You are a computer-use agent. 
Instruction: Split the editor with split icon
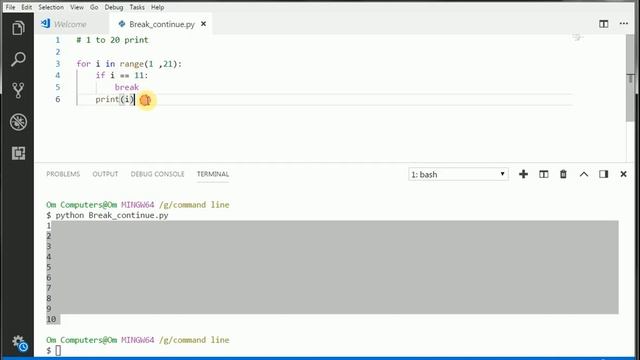click(604, 24)
